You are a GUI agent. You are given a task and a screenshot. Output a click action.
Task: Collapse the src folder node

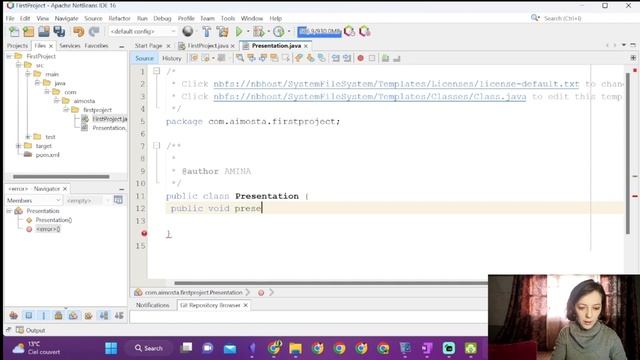18,65
